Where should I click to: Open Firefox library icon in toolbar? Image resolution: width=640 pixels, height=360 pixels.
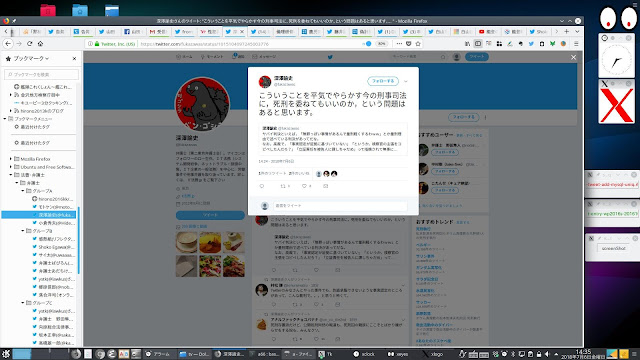coord(467,44)
